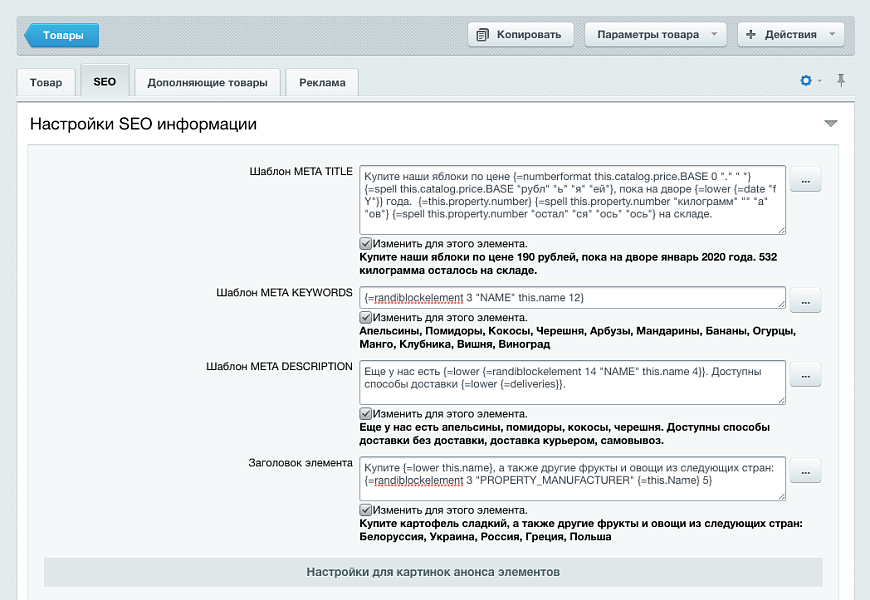Viewport: 870px width, 600px height.
Task: Click the Копировать button
Action: (521, 34)
